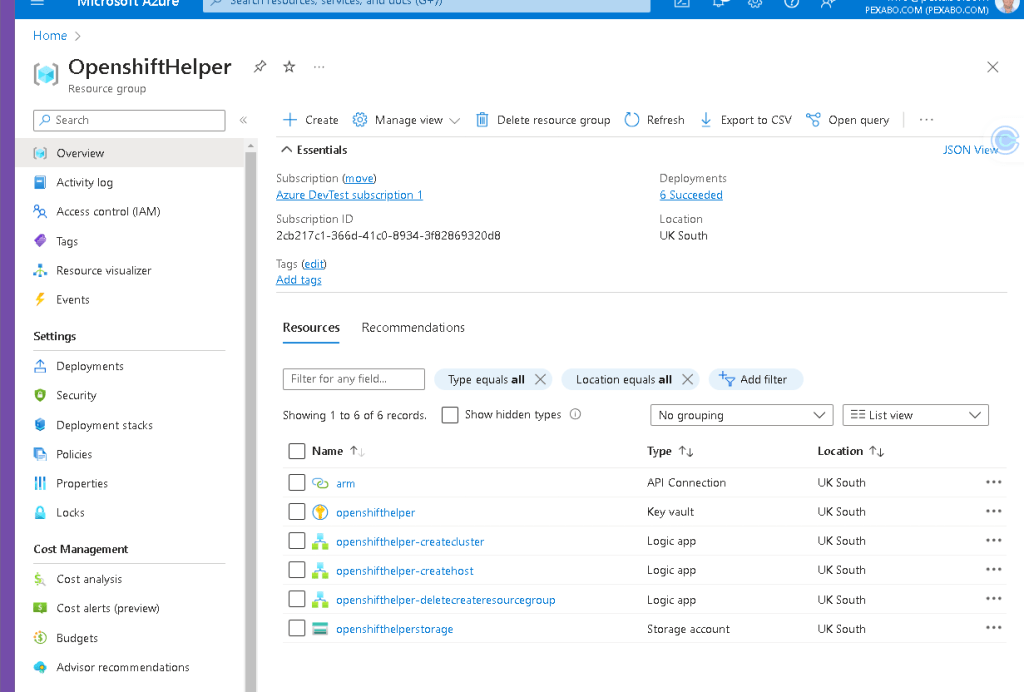Open row menu for openshifthelperstorage
1024x692 pixels.
(993, 628)
